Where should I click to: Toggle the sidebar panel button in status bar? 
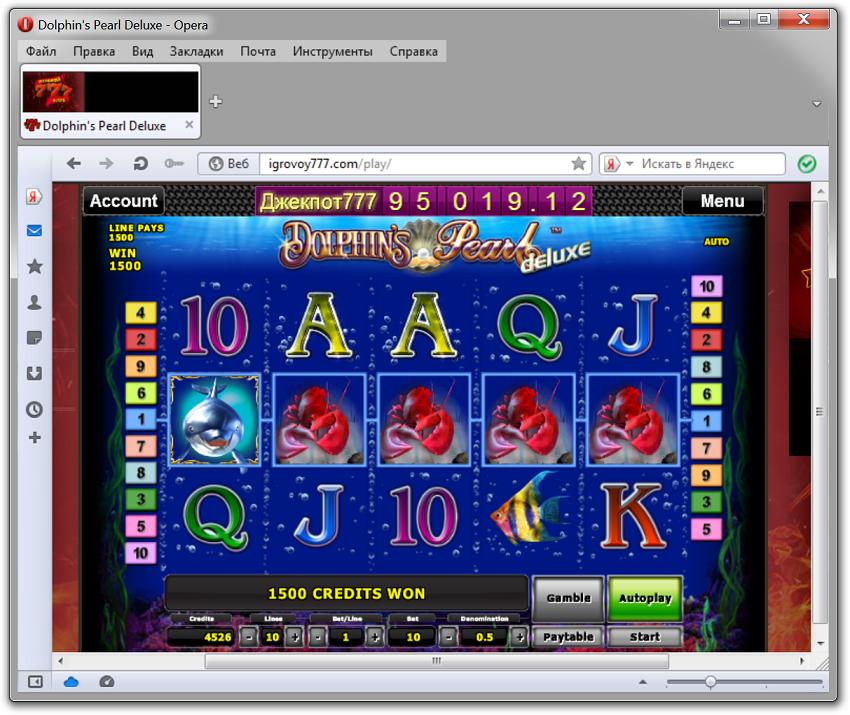(35, 682)
